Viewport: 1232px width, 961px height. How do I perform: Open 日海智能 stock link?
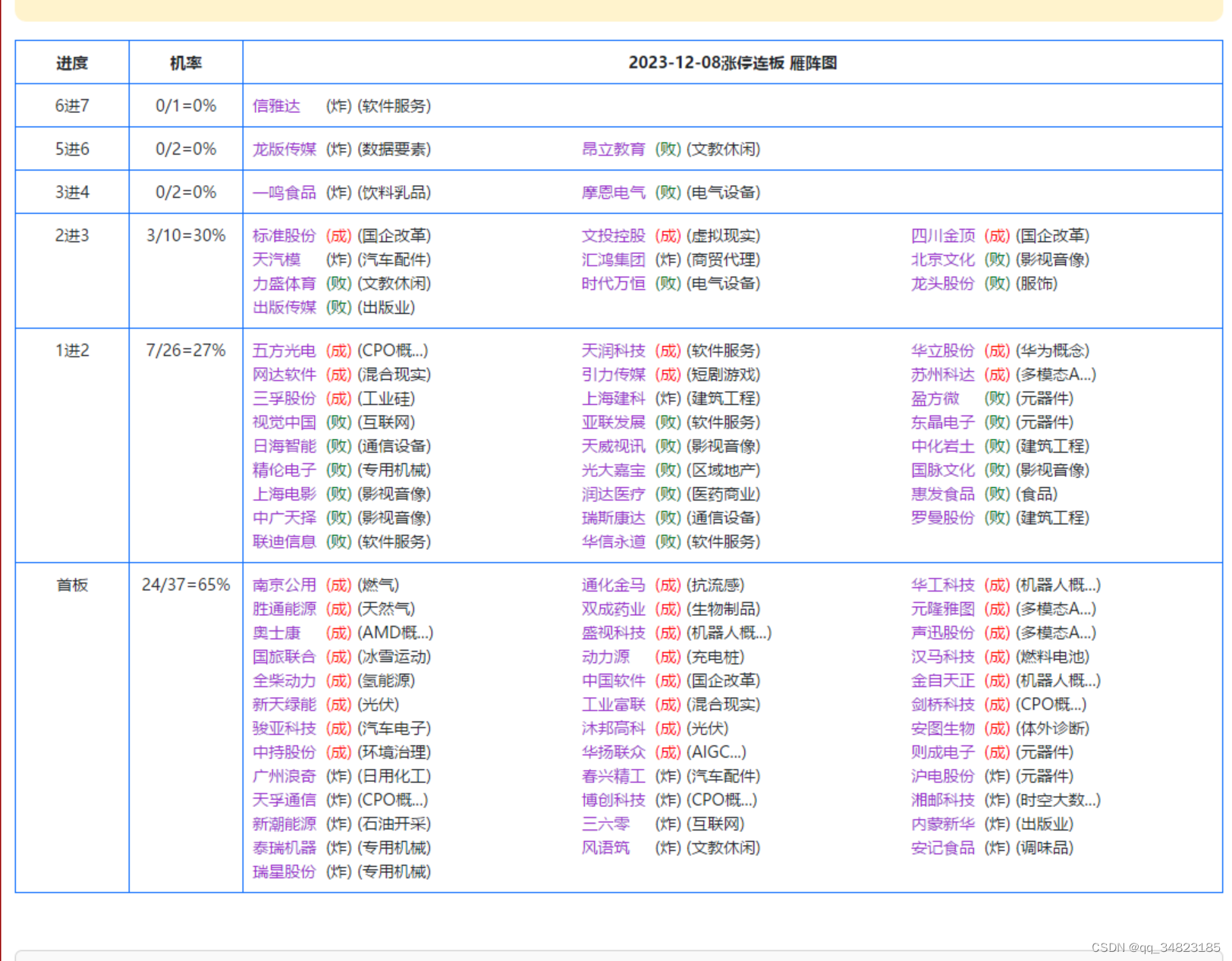[284, 446]
